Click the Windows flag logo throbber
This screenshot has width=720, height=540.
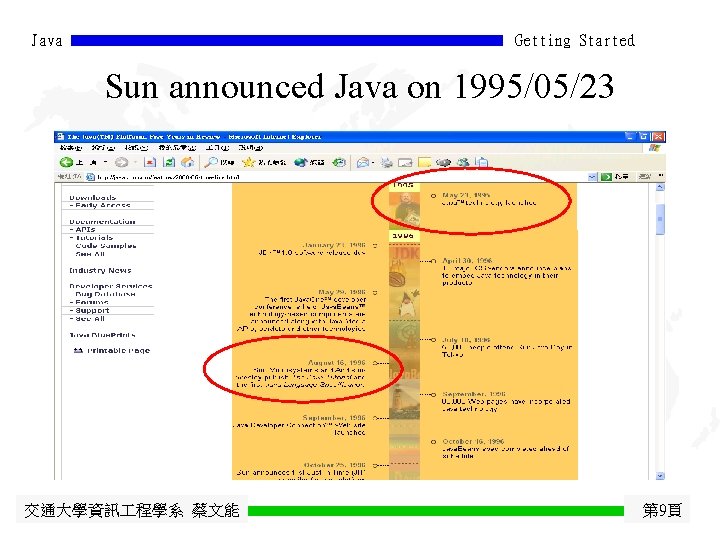(654, 148)
